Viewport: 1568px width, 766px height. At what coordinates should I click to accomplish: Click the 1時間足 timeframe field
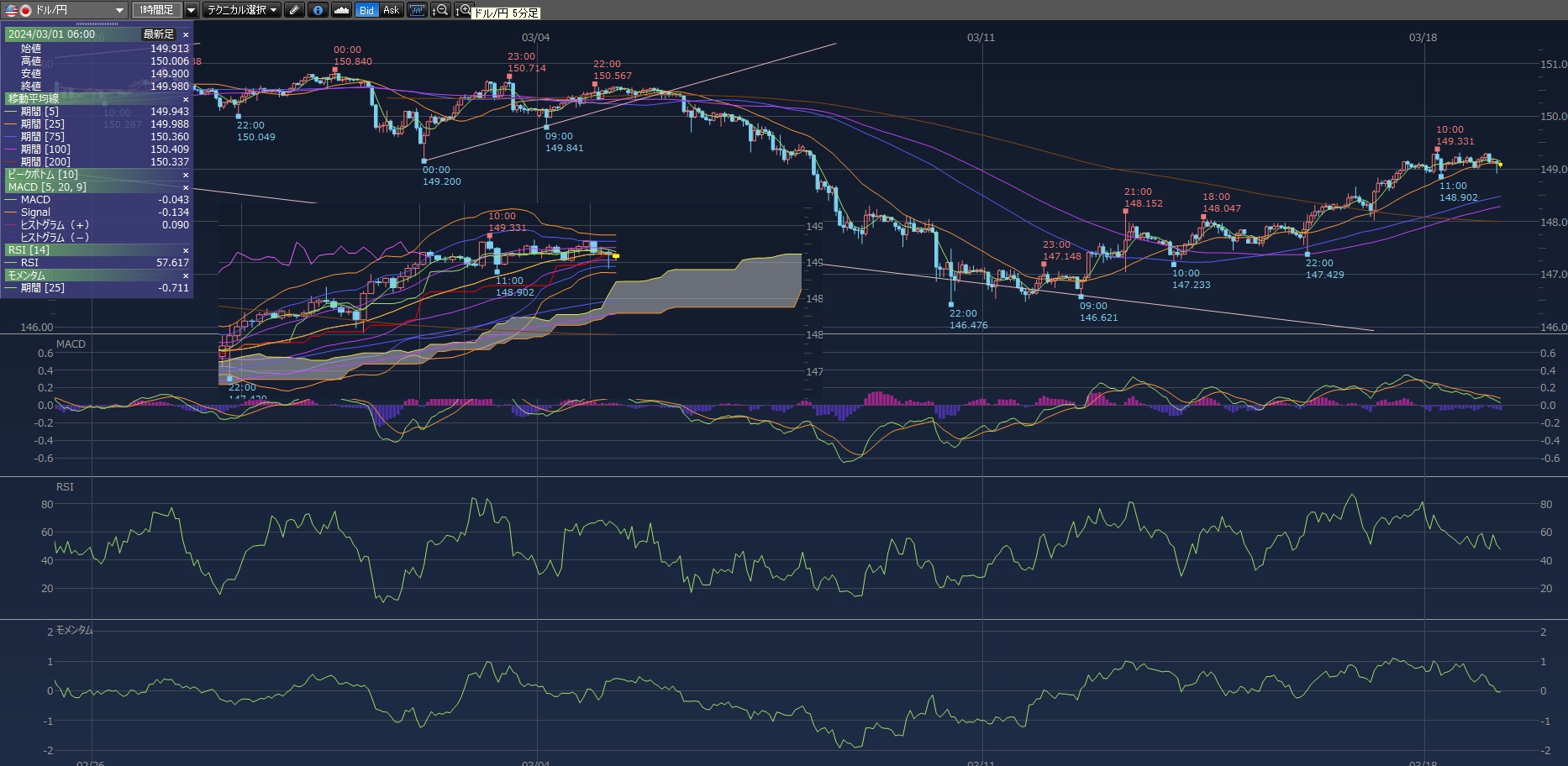(156, 10)
